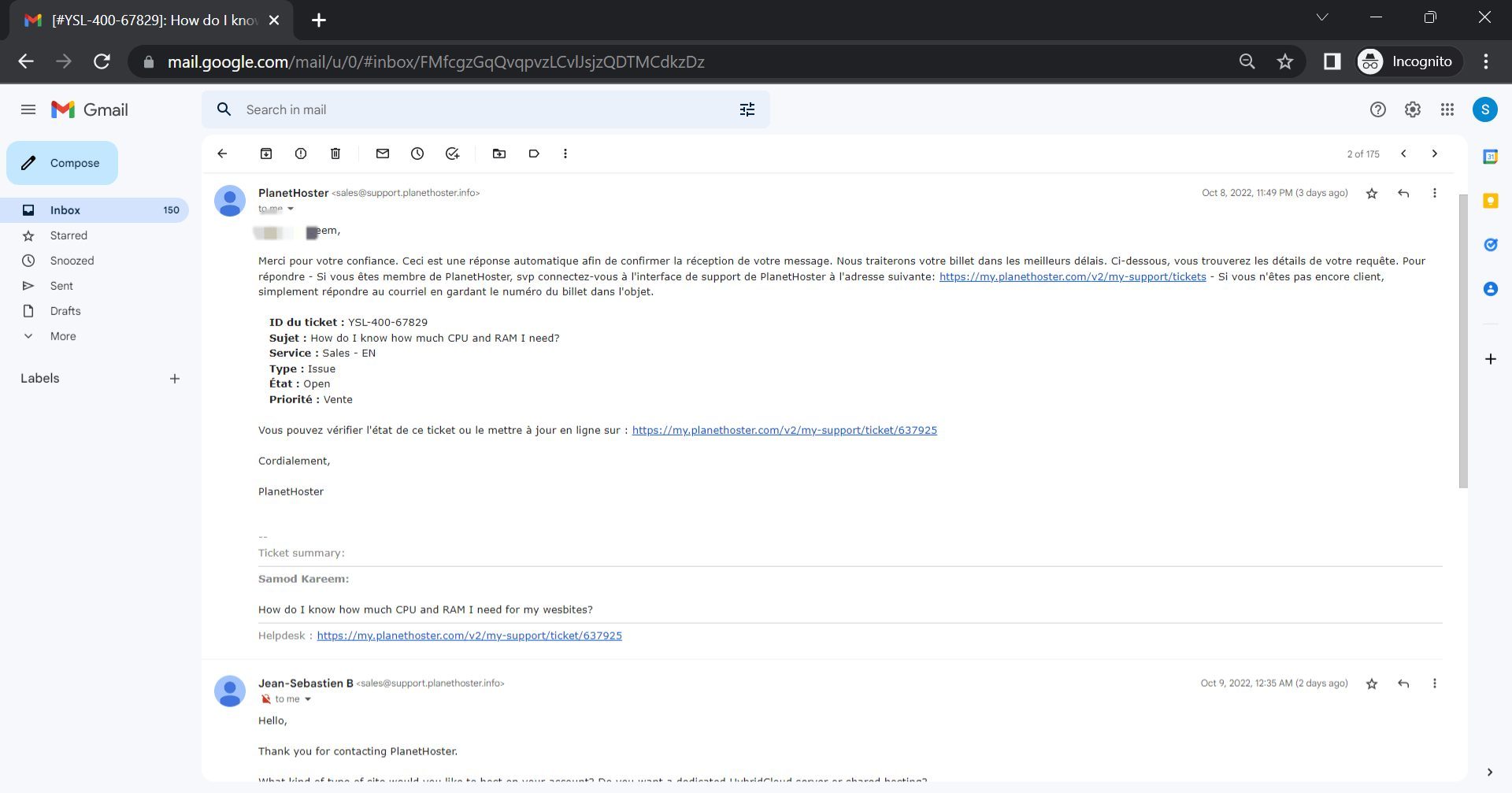This screenshot has height=793, width=1512.
Task: Click Jean-Sebastien B sender avatar
Action: pyautogui.click(x=230, y=691)
